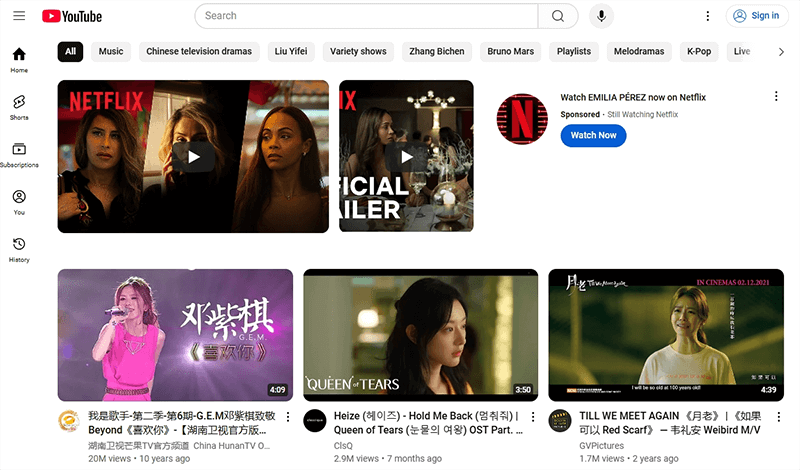
Task: Visit China HunanTV channel name link
Action: click(x=179, y=446)
